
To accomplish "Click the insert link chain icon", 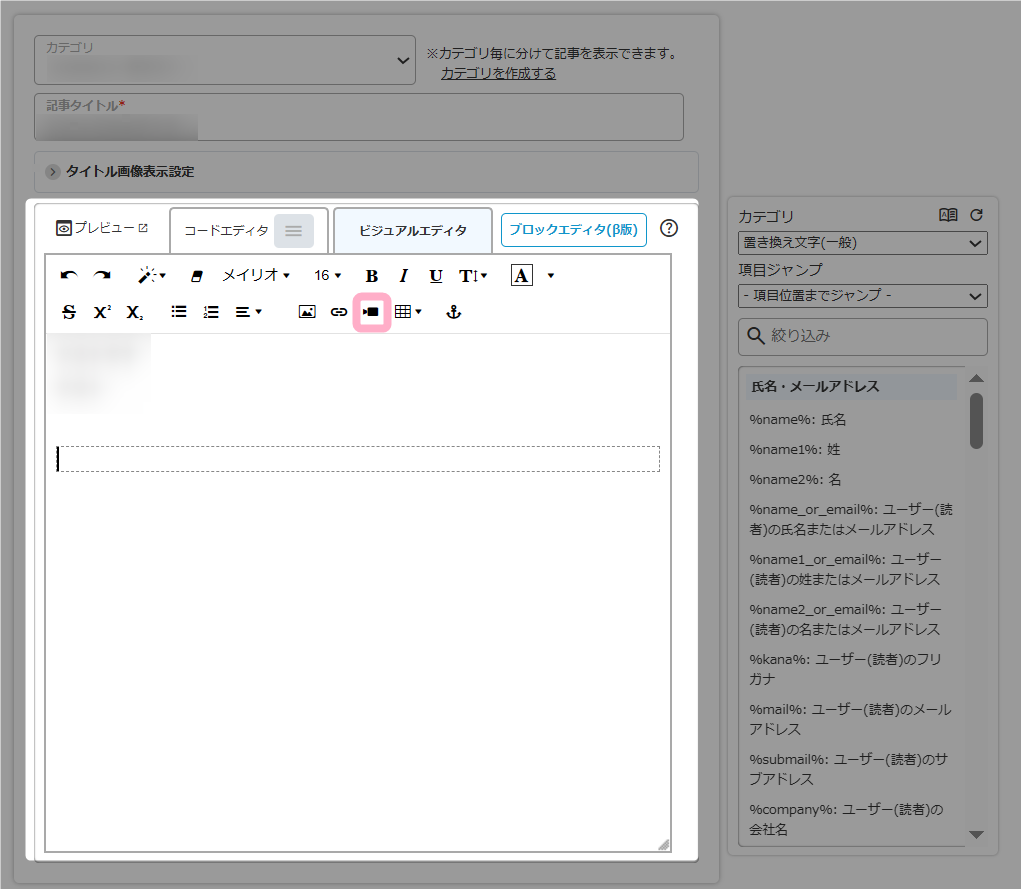I will pos(339,312).
